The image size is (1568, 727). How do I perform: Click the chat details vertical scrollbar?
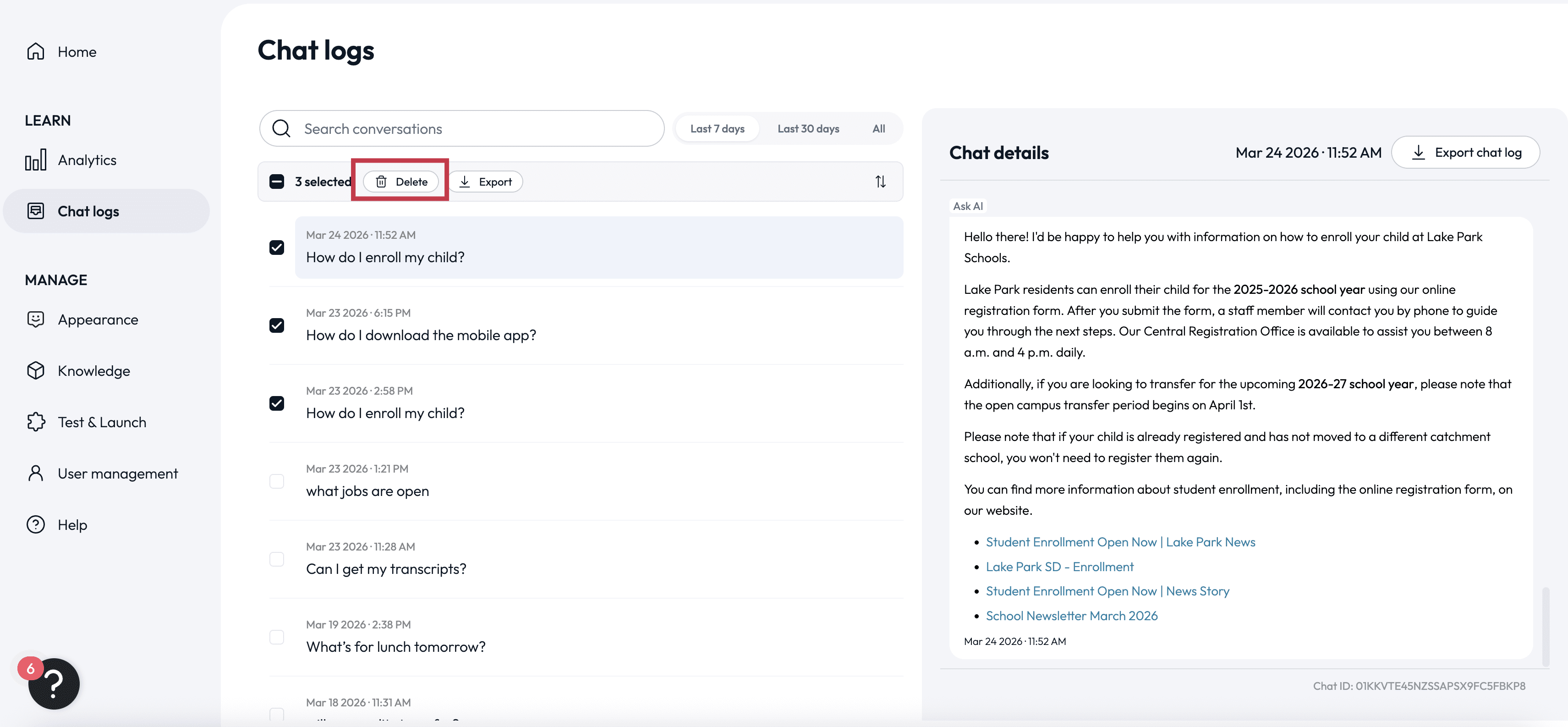coord(1545,627)
